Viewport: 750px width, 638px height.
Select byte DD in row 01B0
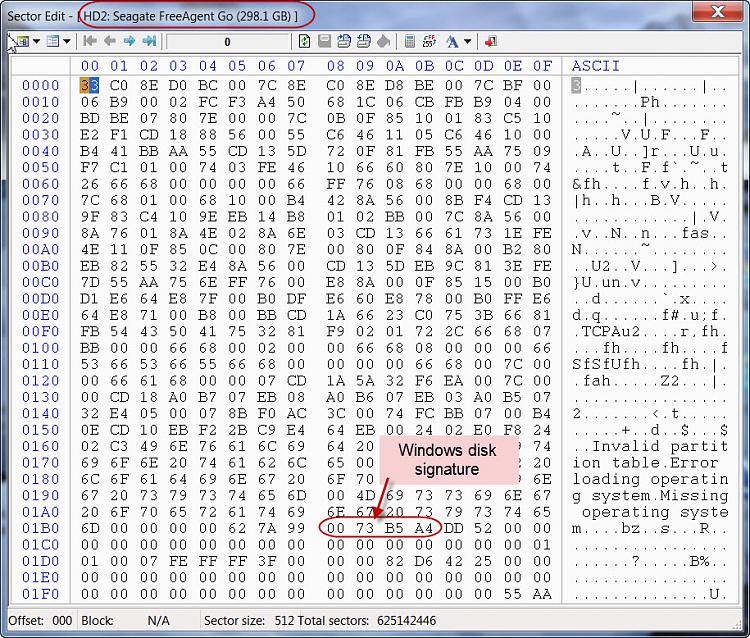point(453,528)
